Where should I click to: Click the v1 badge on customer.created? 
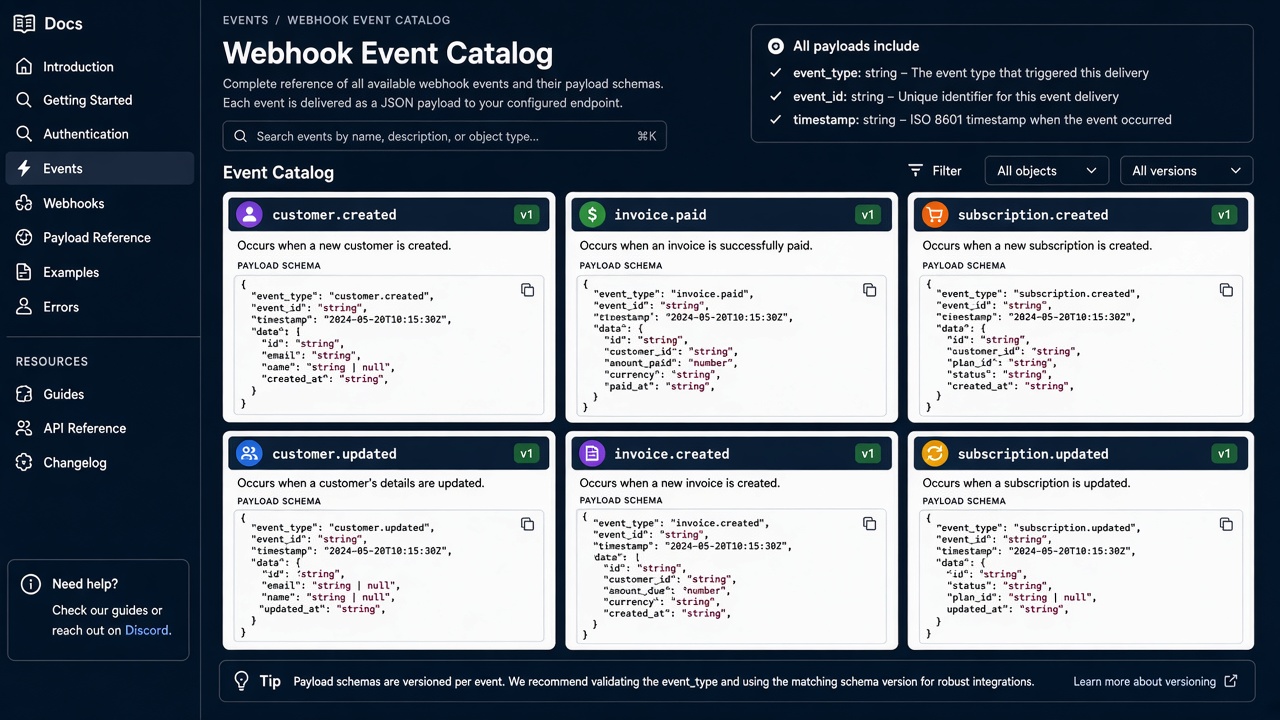click(x=526, y=215)
